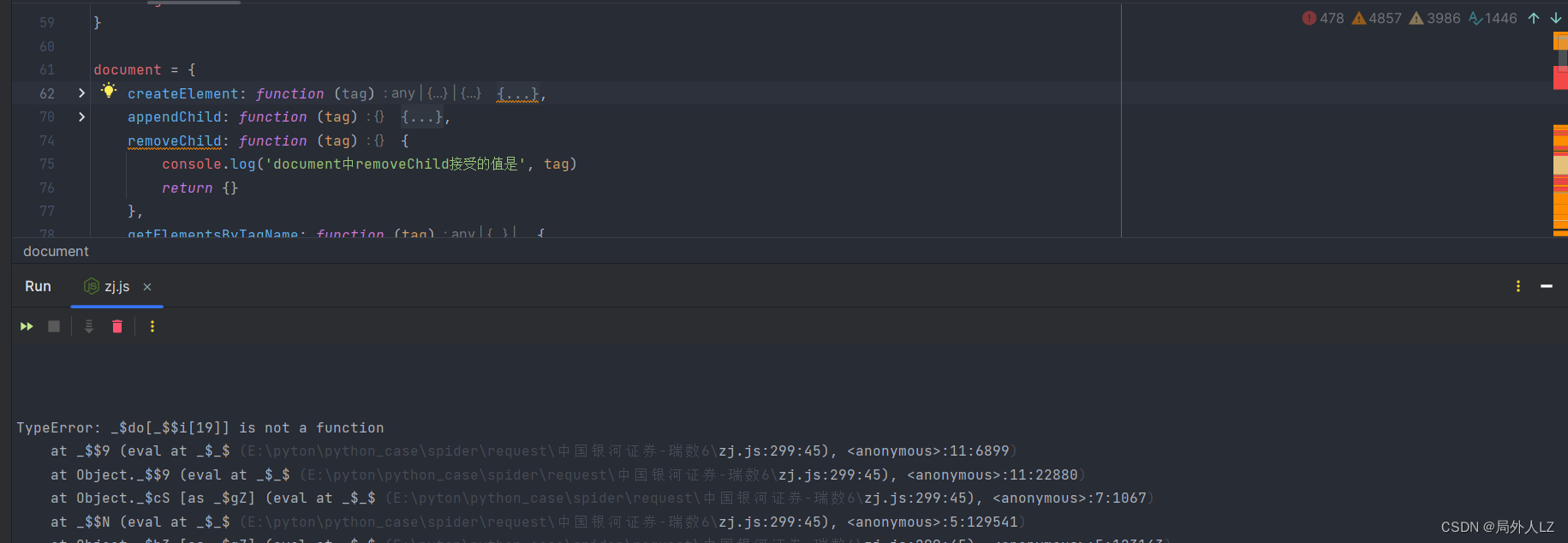Viewport: 1568px width, 543px height.
Task: Click the Run panel title
Action: click(x=38, y=286)
